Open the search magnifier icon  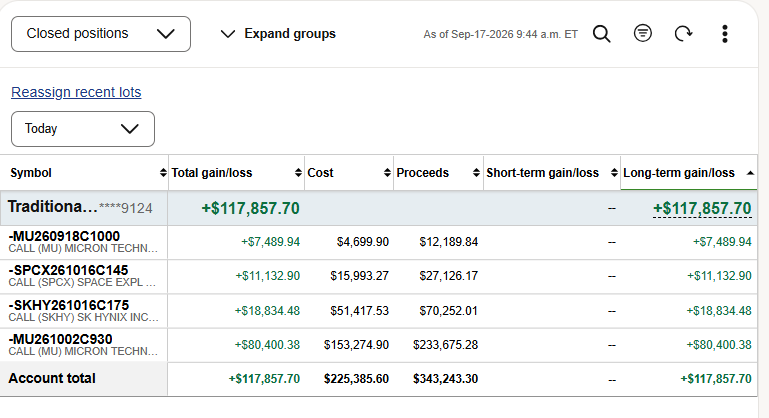pyautogui.click(x=602, y=34)
